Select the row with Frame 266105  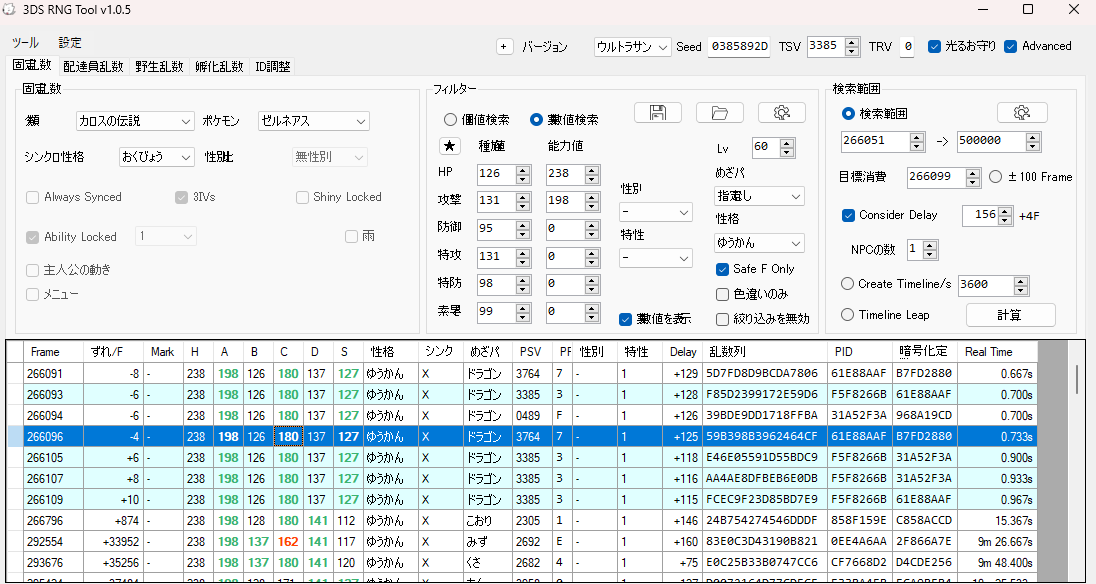click(x=521, y=458)
